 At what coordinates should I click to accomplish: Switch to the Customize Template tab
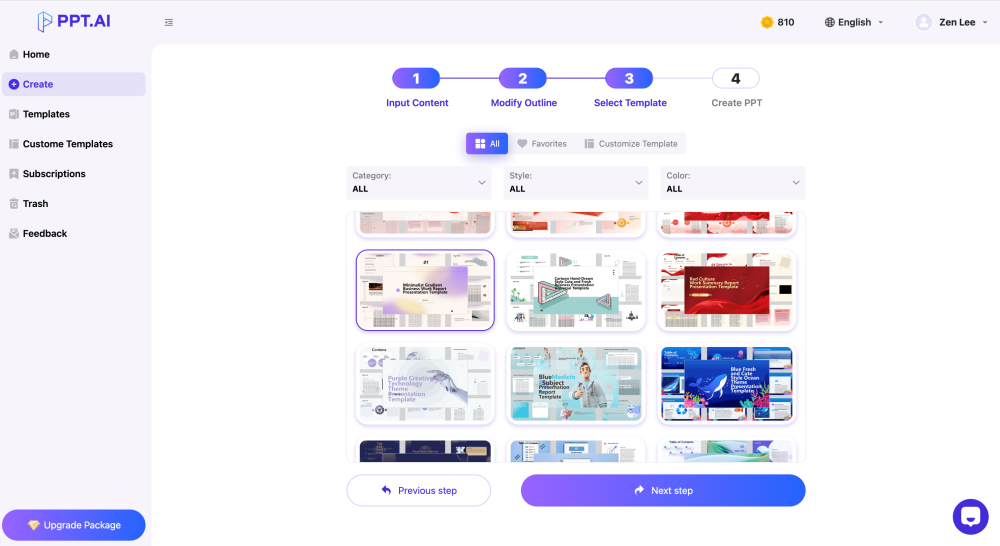(x=631, y=144)
